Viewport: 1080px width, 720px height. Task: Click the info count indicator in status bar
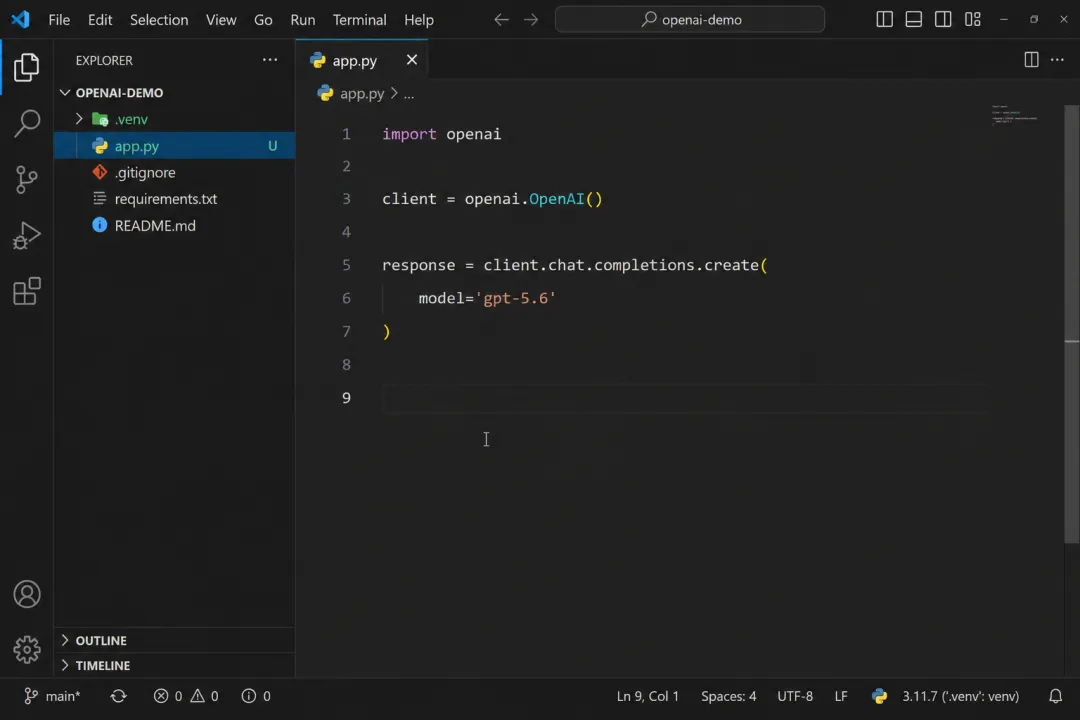pos(256,696)
